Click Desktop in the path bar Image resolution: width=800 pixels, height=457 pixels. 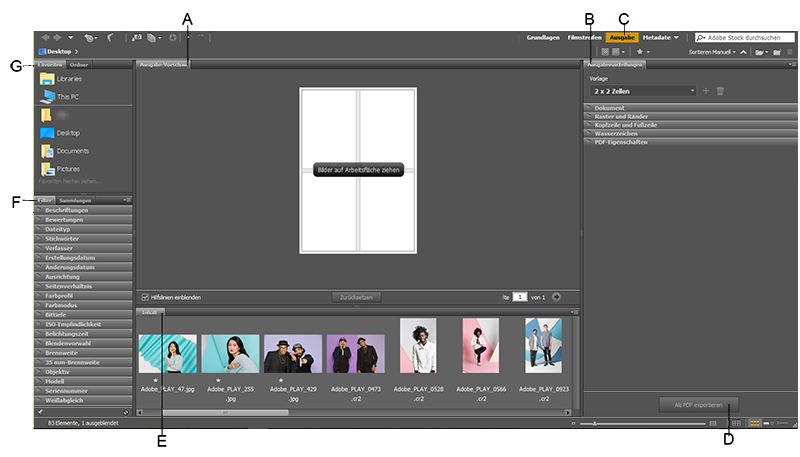point(59,52)
